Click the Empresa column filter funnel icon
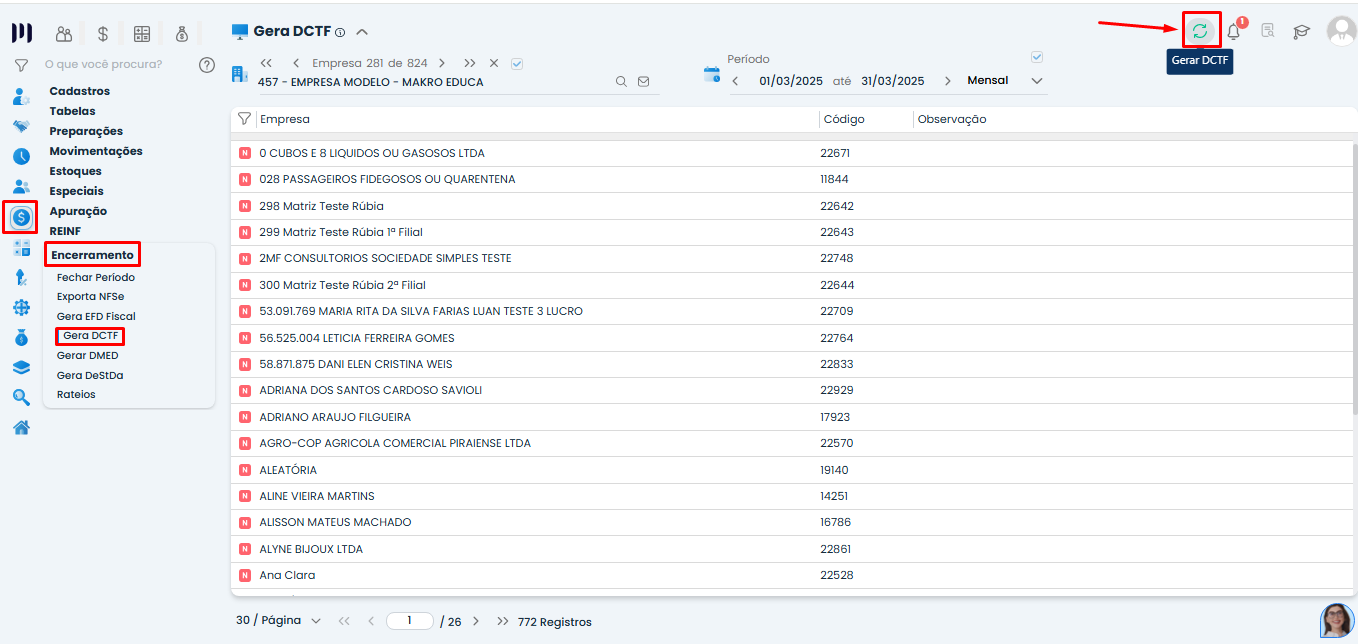This screenshot has width=1358, height=644. pyautogui.click(x=244, y=119)
